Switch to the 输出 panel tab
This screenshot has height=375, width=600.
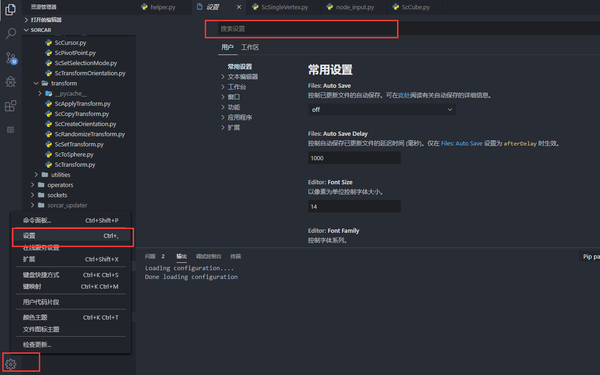pyautogui.click(x=181, y=256)
